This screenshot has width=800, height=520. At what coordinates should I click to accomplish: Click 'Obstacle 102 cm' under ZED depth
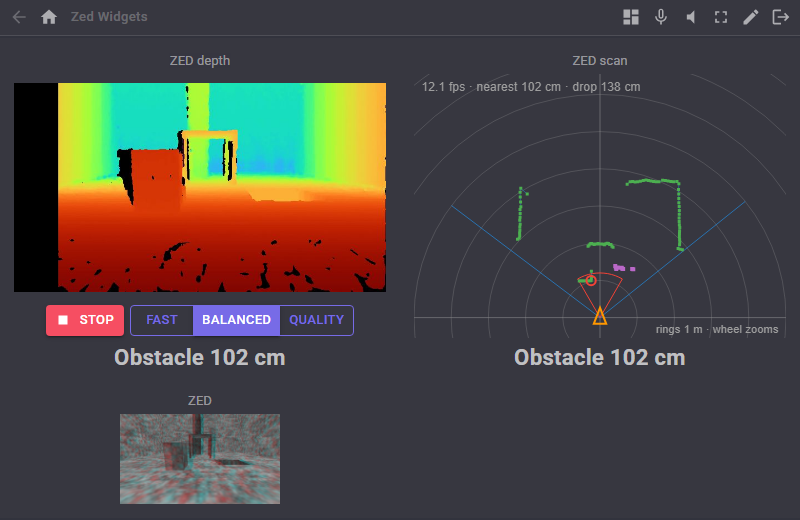click(x=200, y=357)
